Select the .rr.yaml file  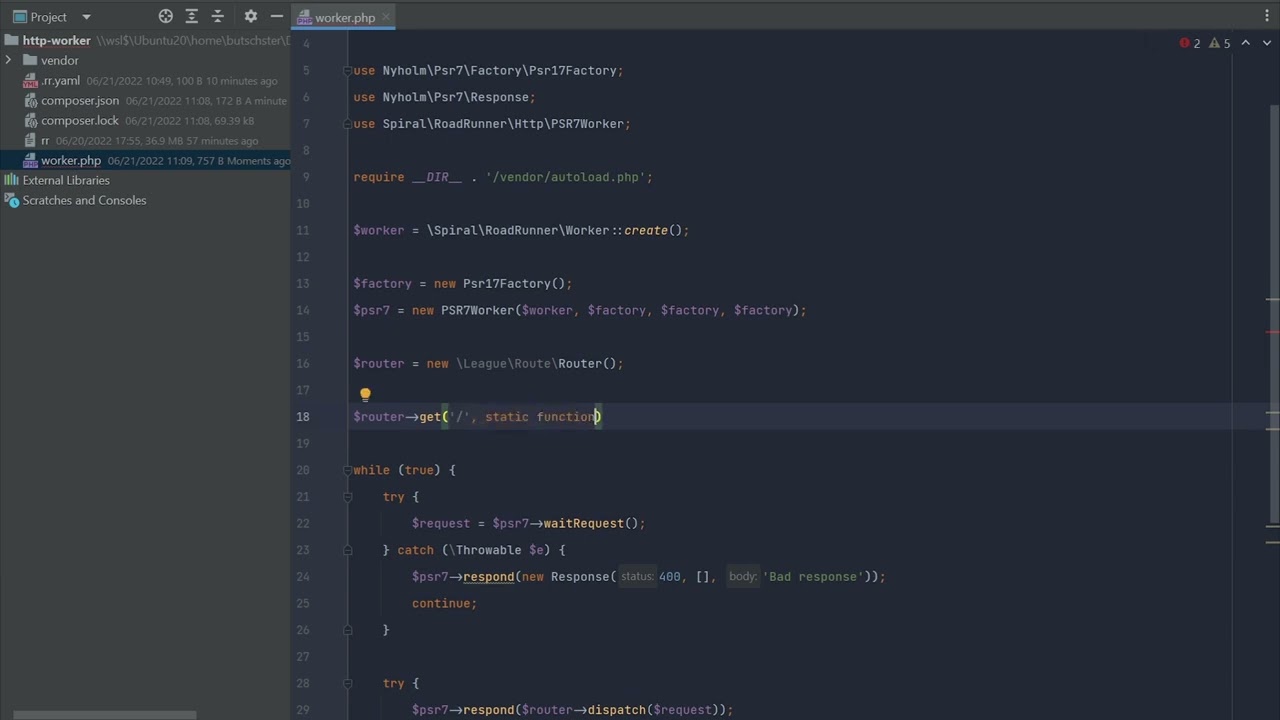click(60, 80)
